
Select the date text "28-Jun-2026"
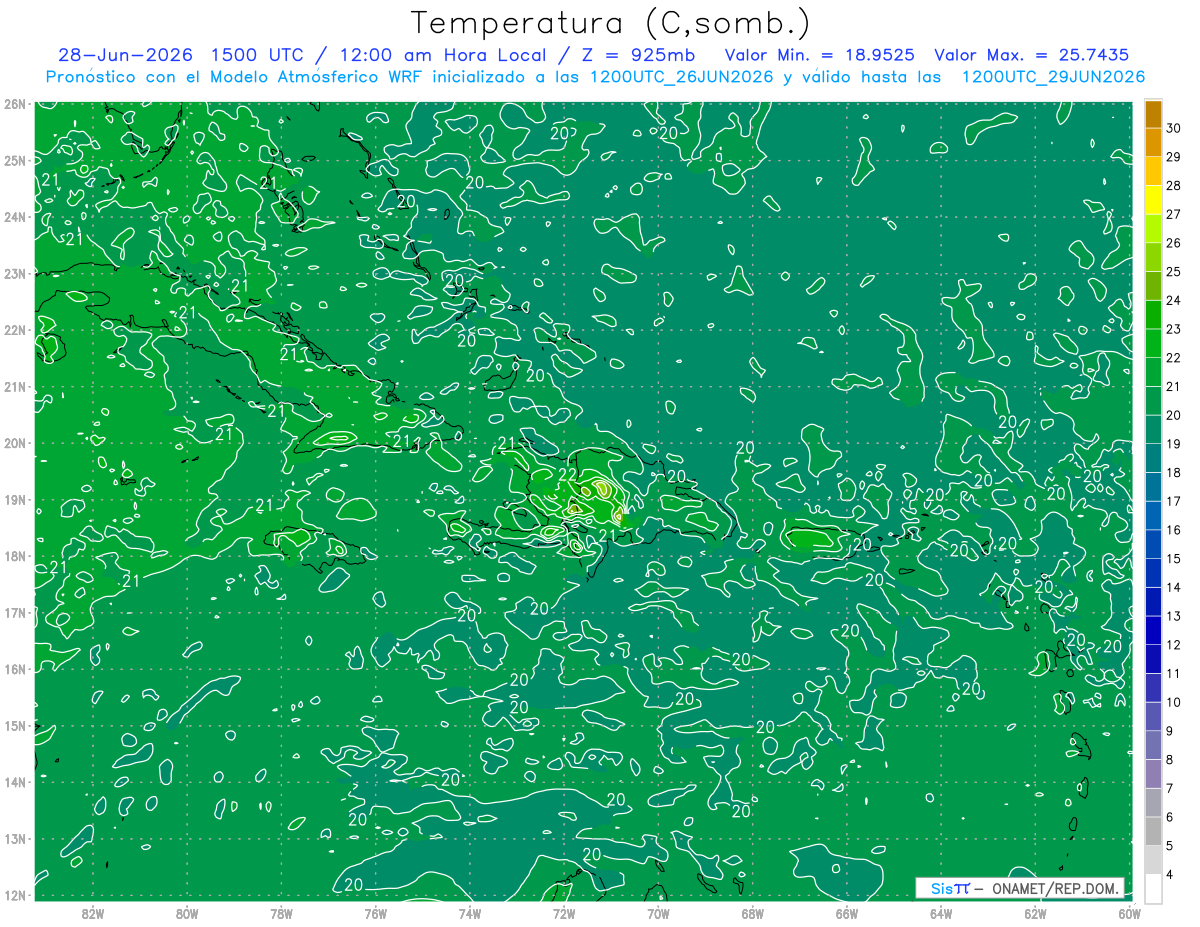[126, 55]
